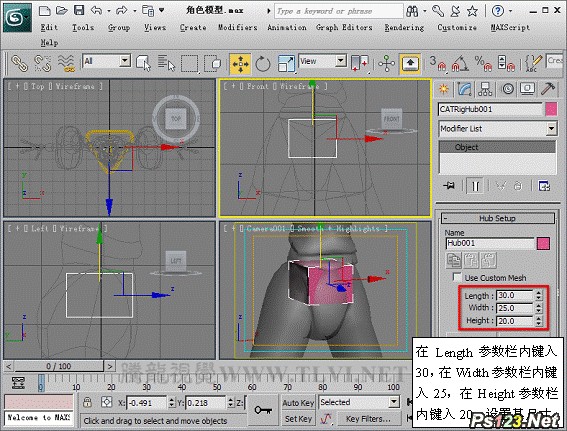Switch to the Hierarchy command panel tab

click(485, 89)
